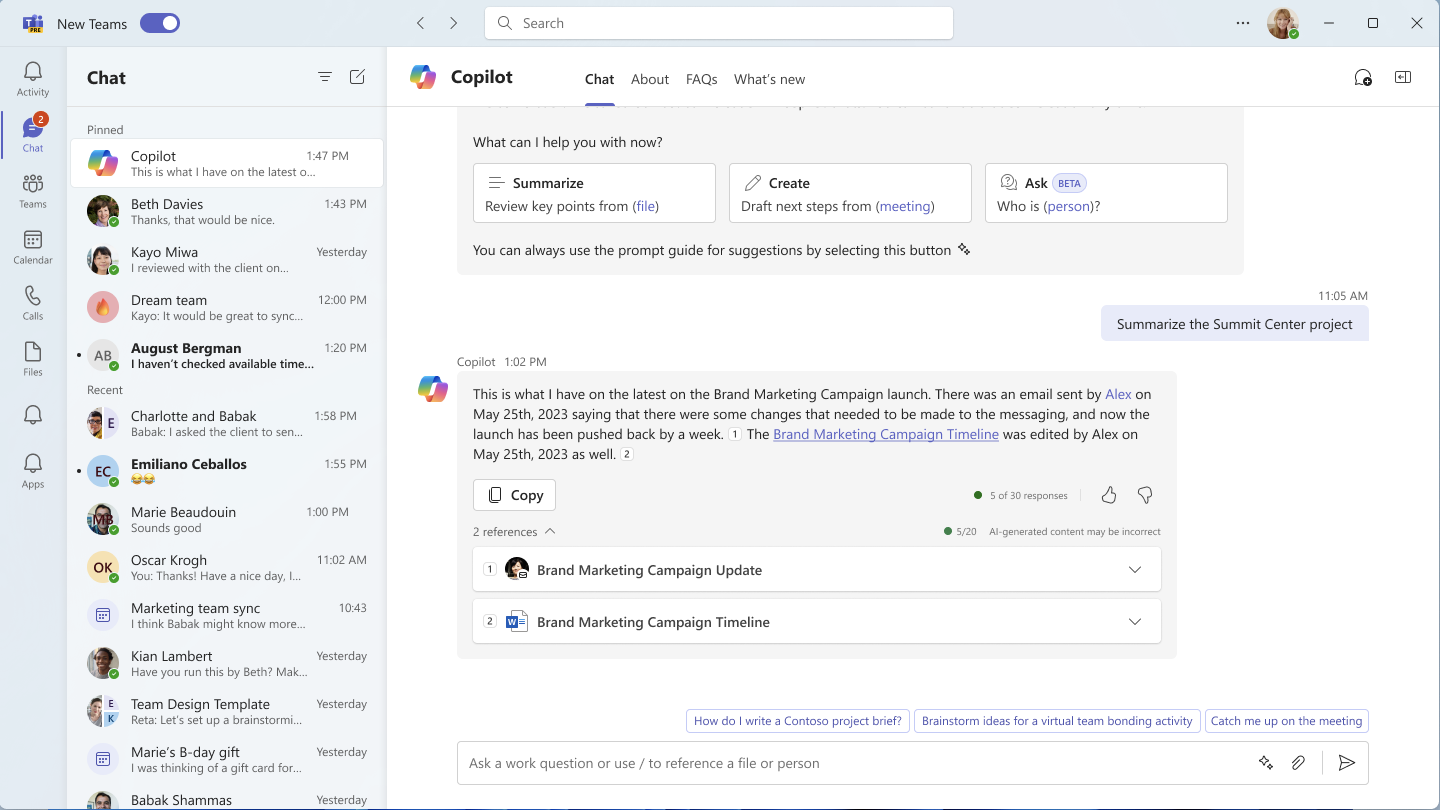
Task: Open the Calendar from the left rail
Action: [x=32, y=245]
